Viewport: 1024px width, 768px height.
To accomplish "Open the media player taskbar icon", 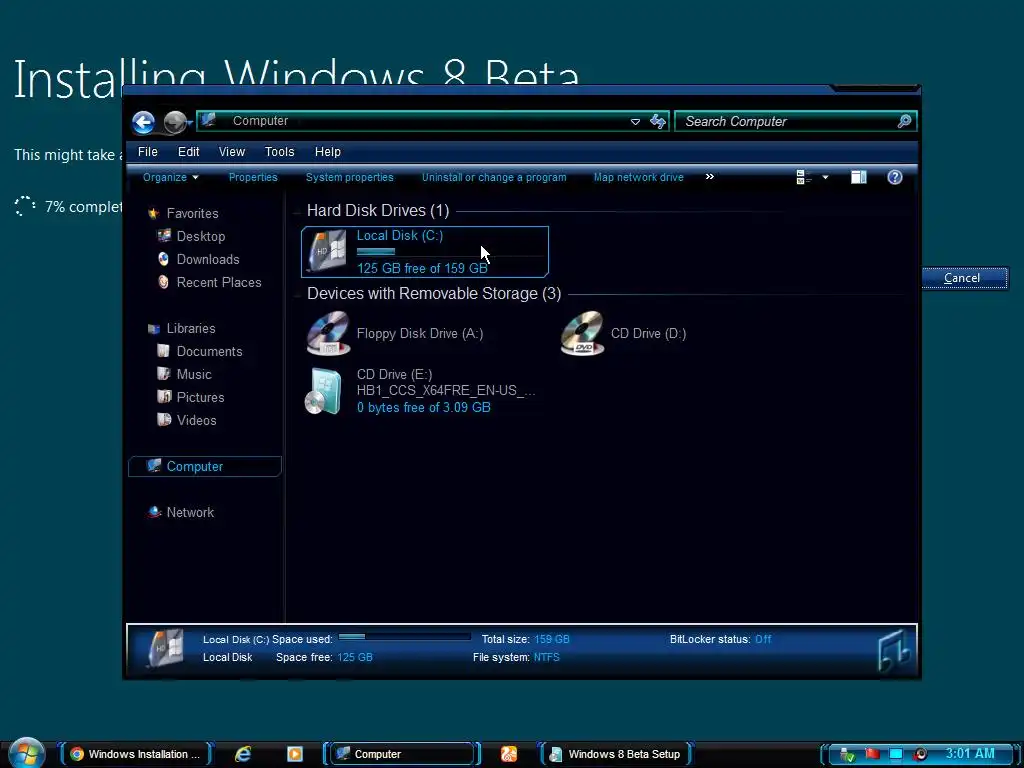I will tap(295, 754).
